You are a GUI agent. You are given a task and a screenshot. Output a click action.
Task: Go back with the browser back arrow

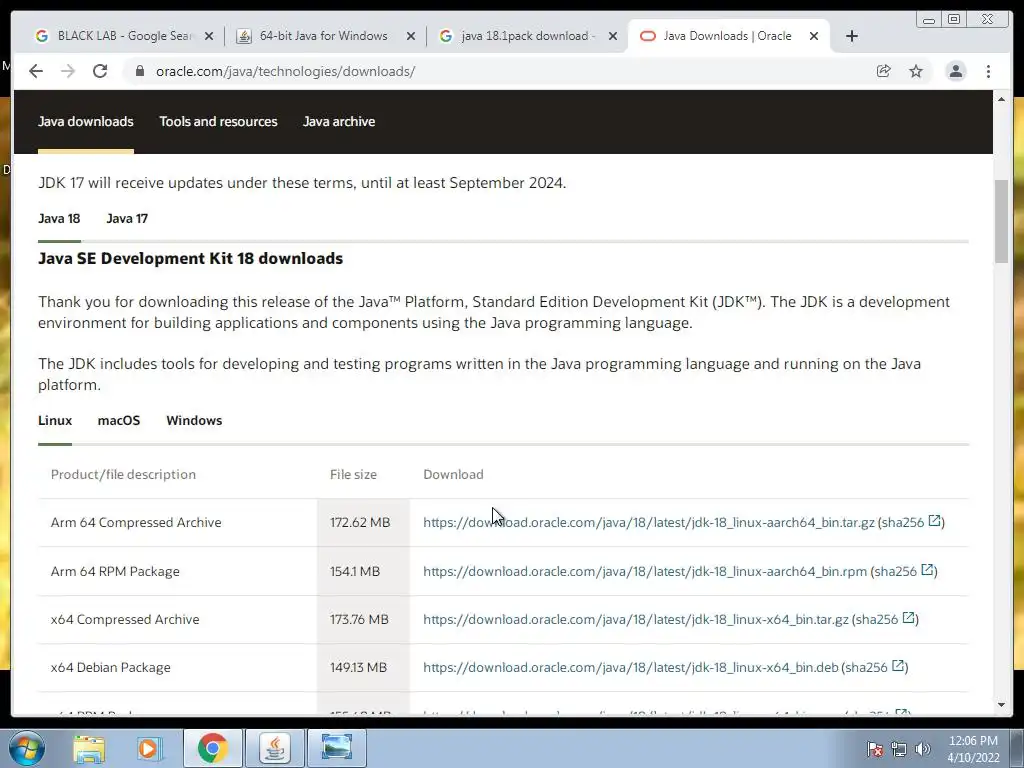coord(36,71)
